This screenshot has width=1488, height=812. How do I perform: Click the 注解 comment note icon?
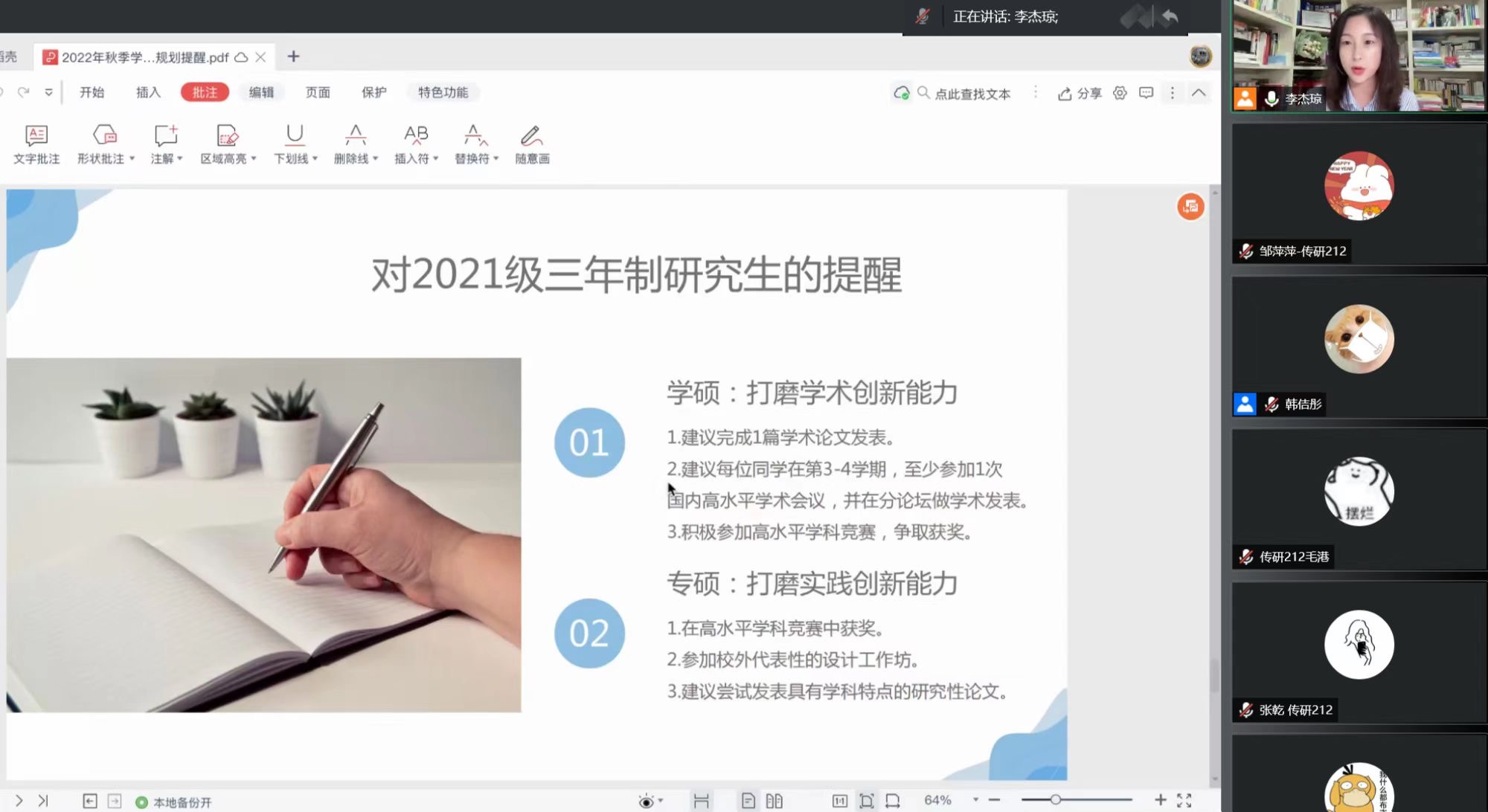coord(165,135)
